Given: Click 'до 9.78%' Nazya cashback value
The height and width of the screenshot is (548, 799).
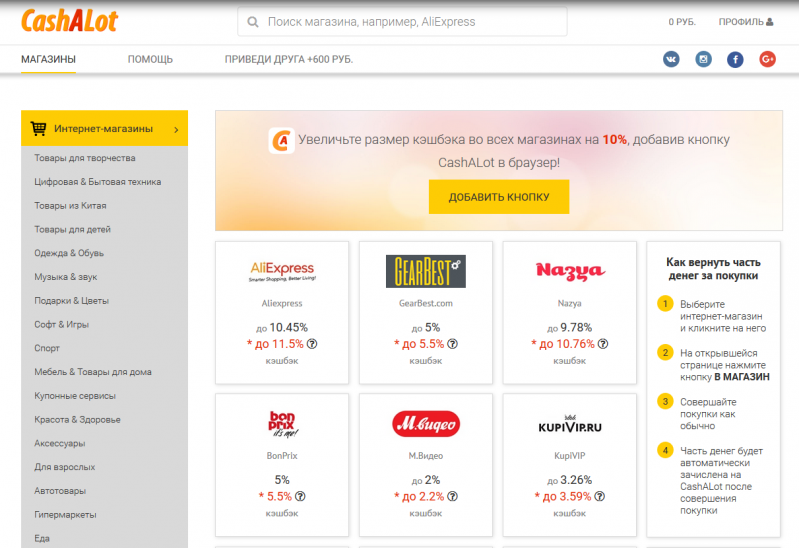Looking at the screenshot, I should [570, 327].
